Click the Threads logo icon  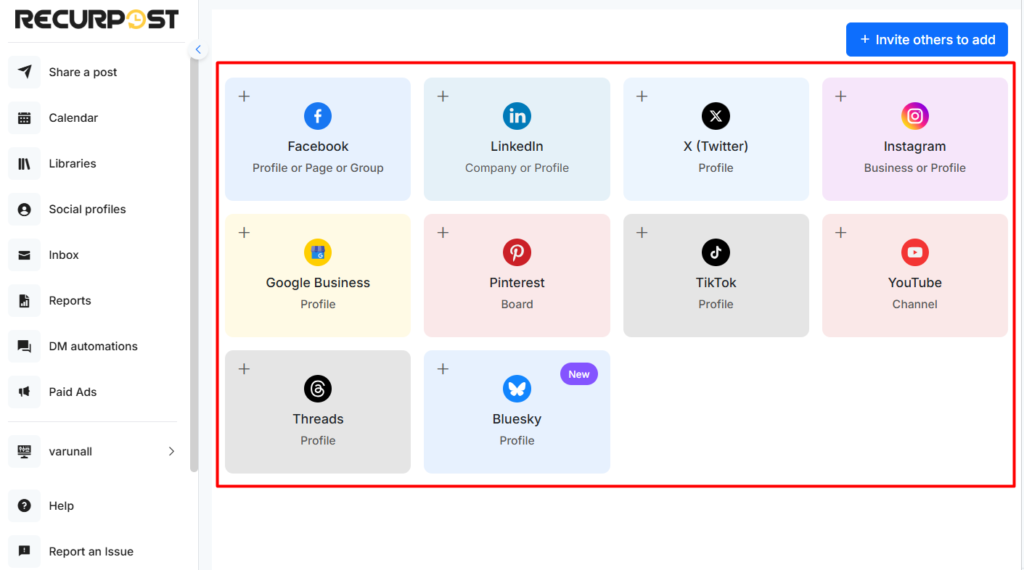318,388
